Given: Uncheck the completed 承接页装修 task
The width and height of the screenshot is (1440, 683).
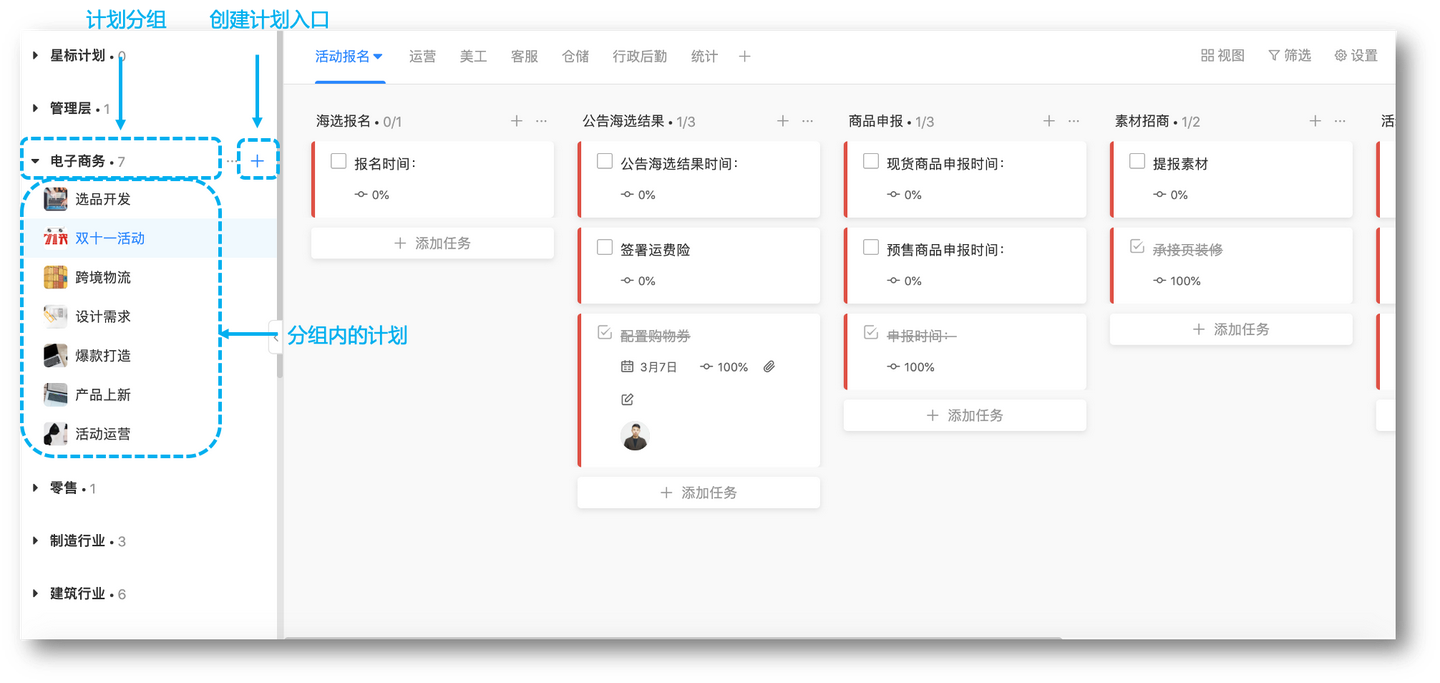Looking at the screenshot, I should pos(1136,247).
